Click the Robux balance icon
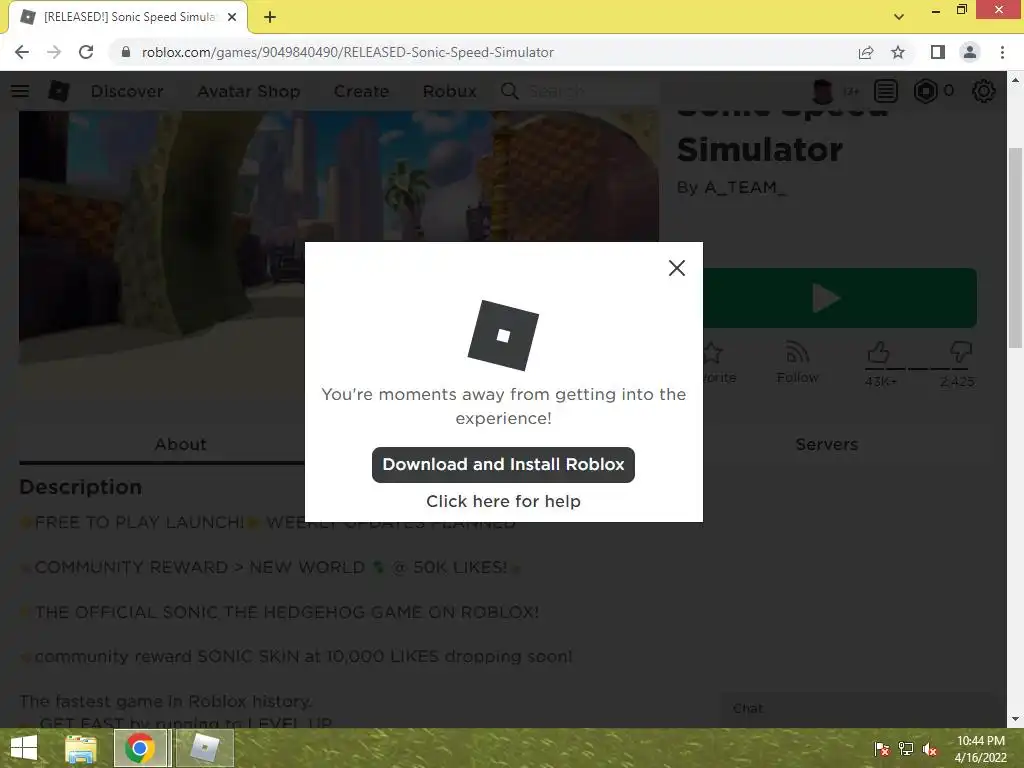 click(x=925, y=91)
